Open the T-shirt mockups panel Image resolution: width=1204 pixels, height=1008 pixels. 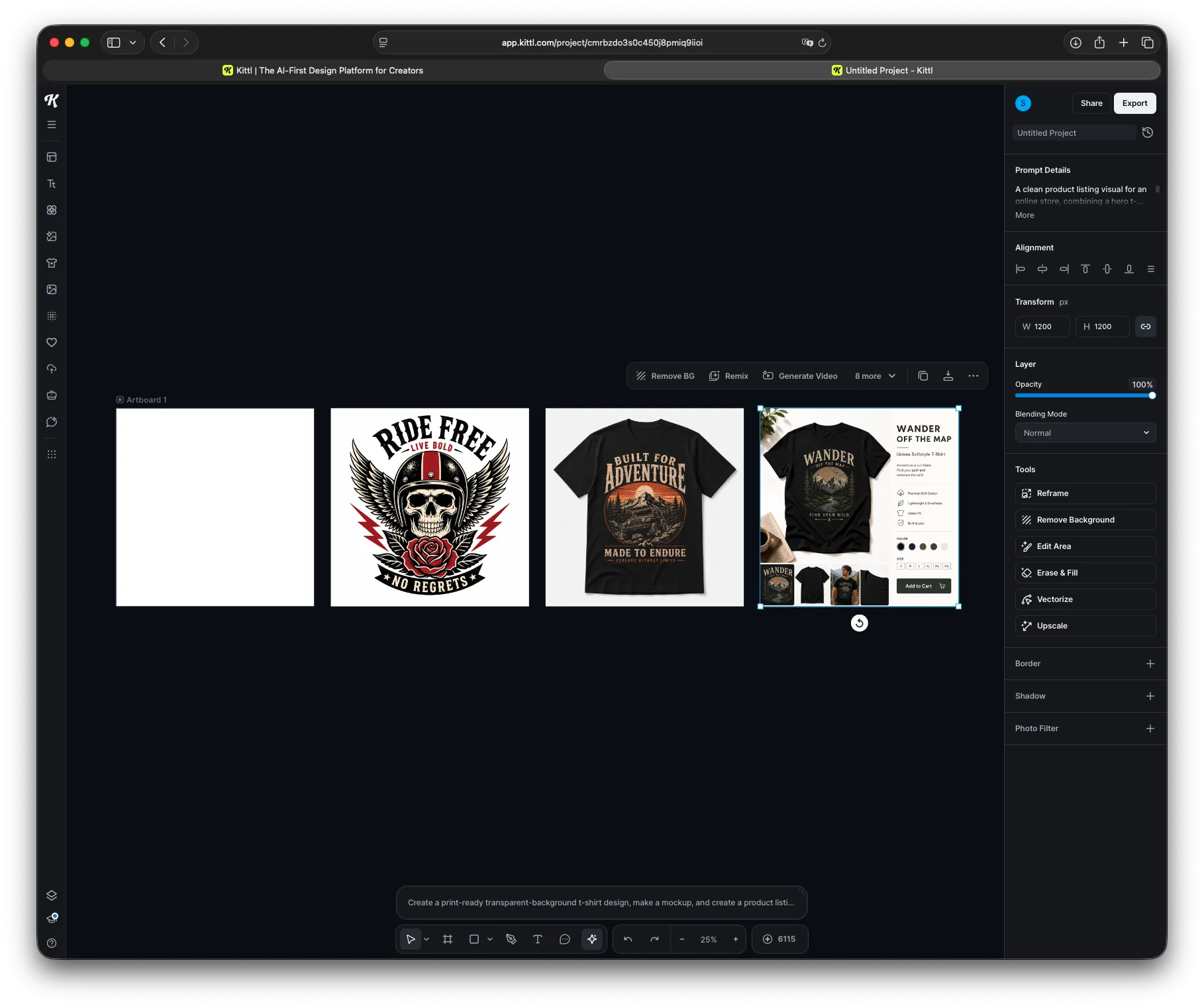52,263
